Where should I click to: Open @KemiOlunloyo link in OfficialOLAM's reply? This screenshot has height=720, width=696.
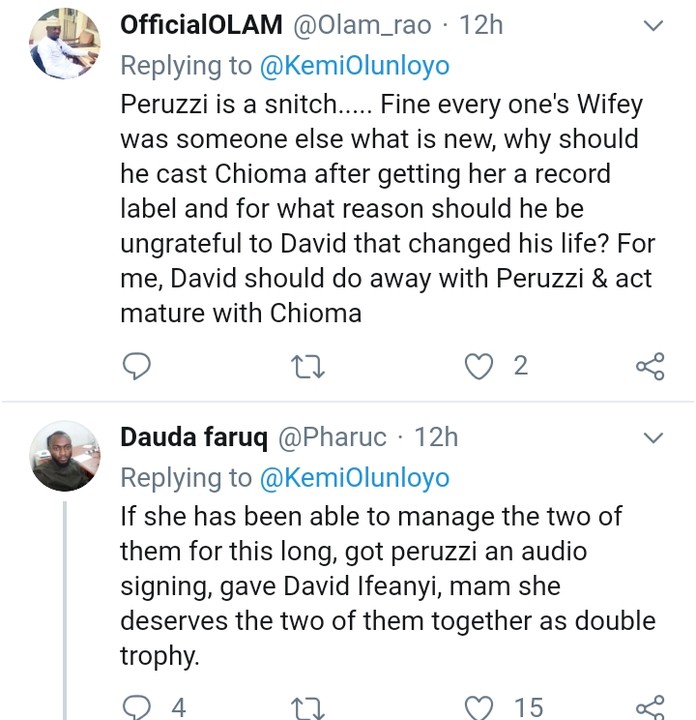pyautogui.click(x=354, y=66)
